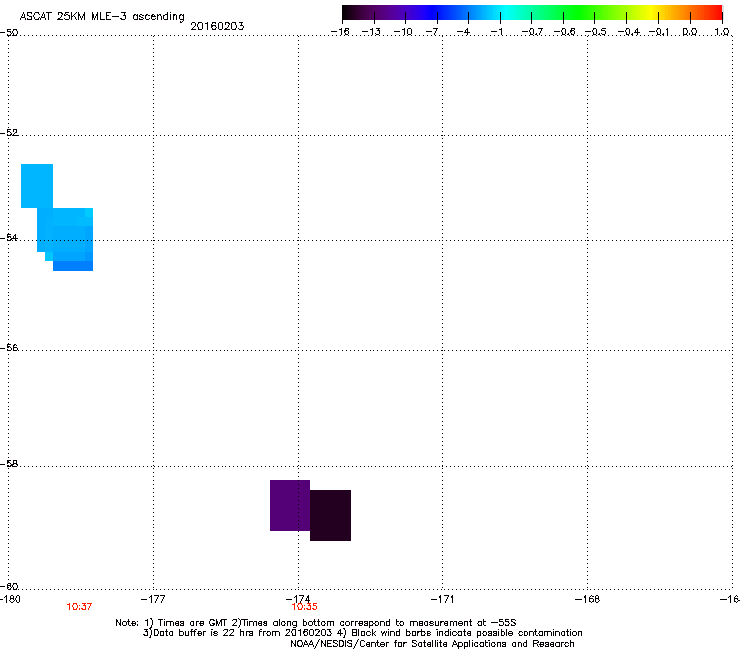
Task: Click the -180 longitude axis label
Action: click(10, 599)
